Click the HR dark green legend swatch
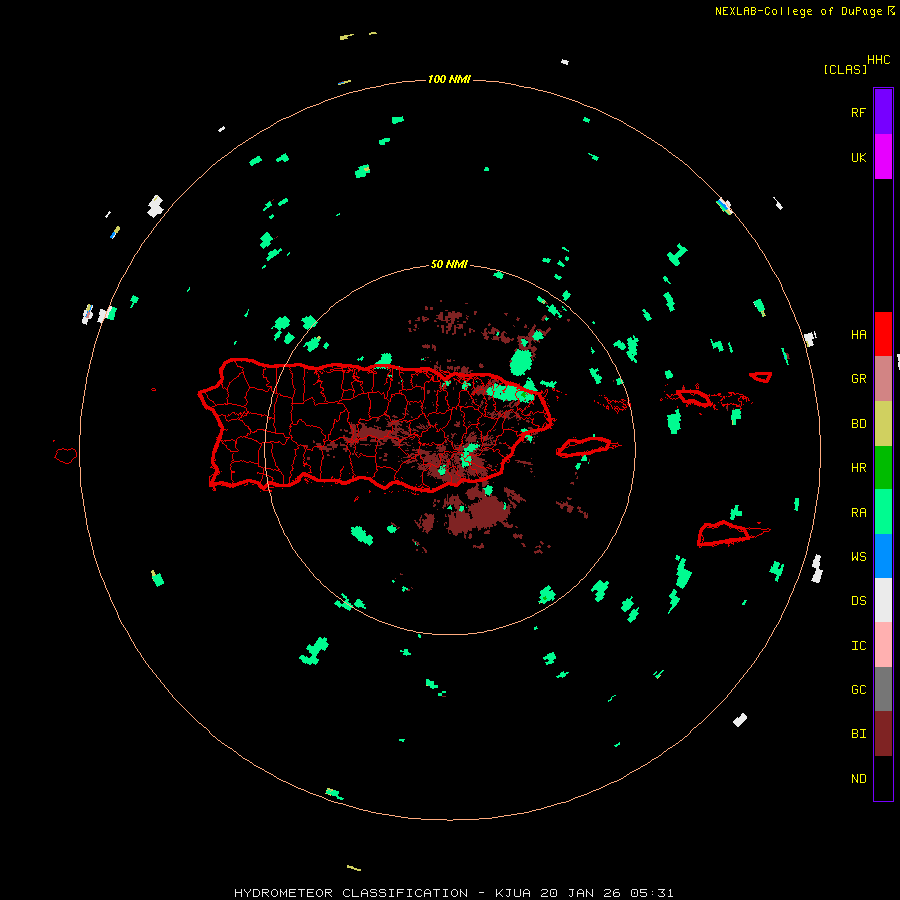 click(883, 468)
